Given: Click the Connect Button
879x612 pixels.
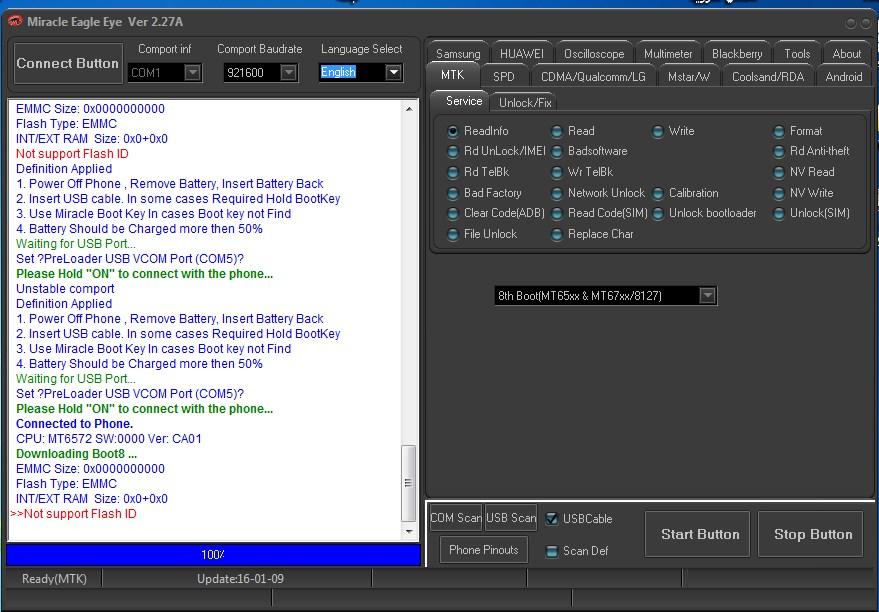Looking at the screenshot, I should [x=68, y=63].
